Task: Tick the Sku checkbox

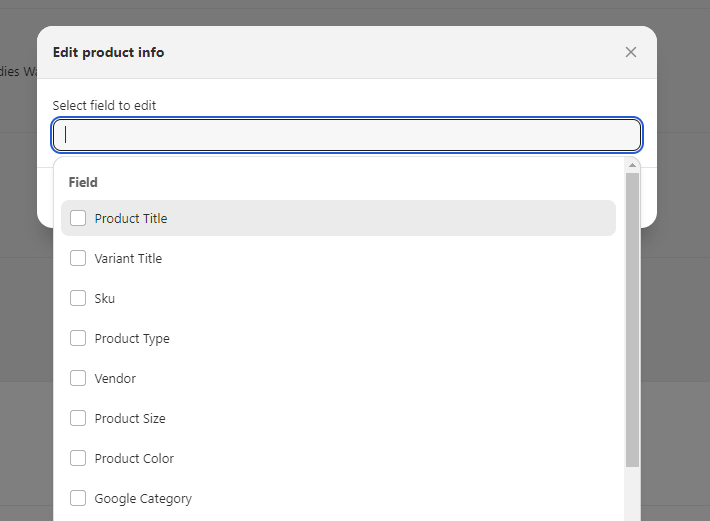Action: [x=78, y=298]
